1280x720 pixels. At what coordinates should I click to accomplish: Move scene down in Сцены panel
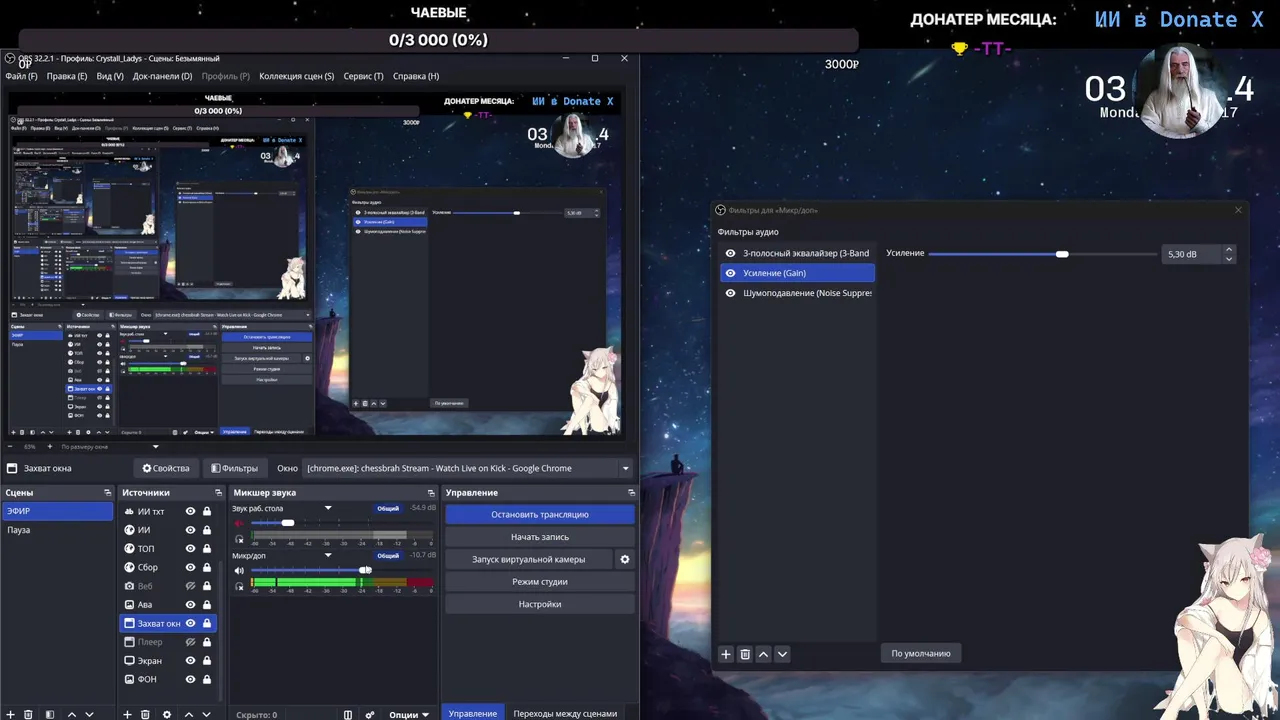pos(89,714)
